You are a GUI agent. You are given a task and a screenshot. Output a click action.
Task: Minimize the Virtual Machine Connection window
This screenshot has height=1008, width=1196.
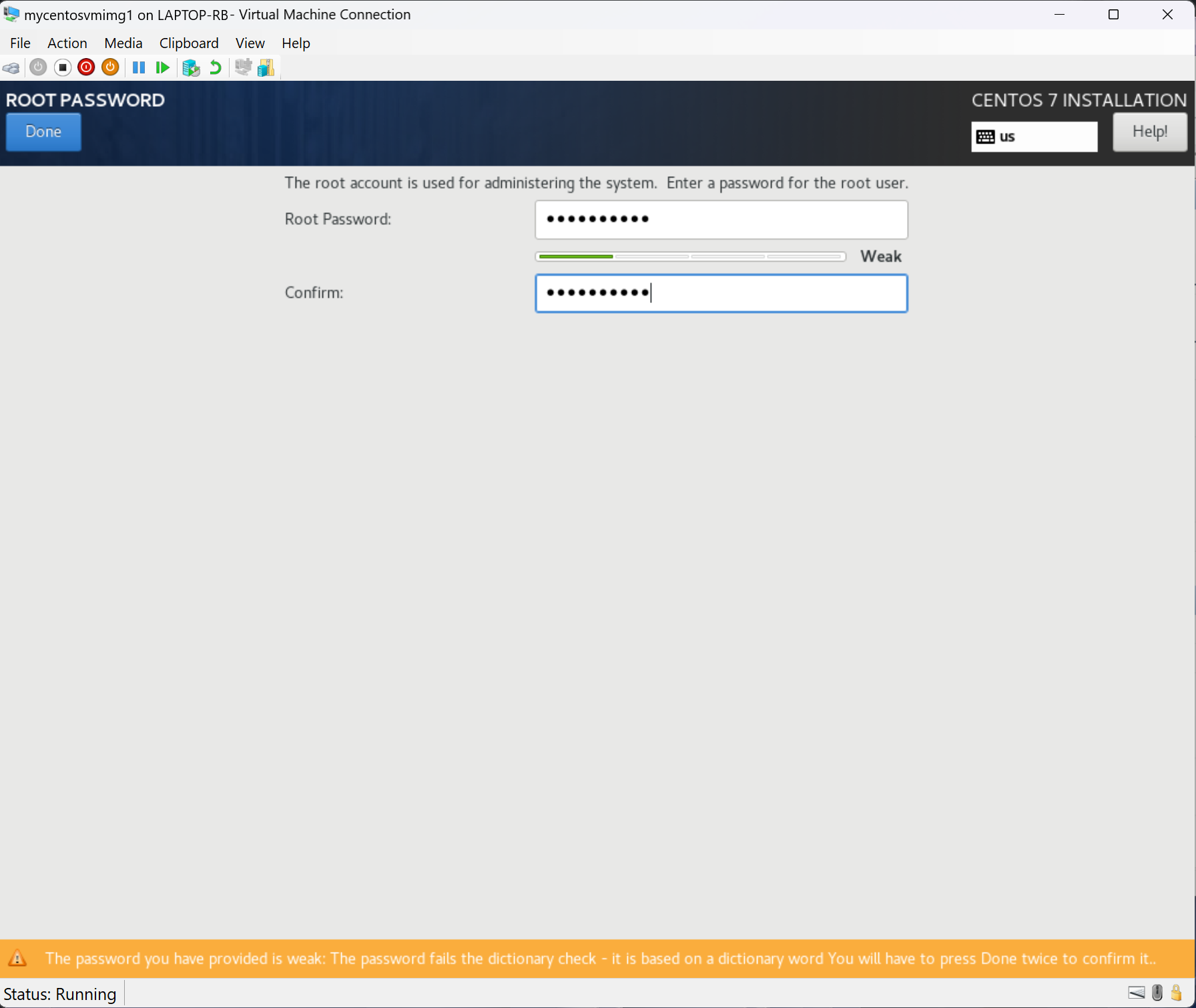1059,15
